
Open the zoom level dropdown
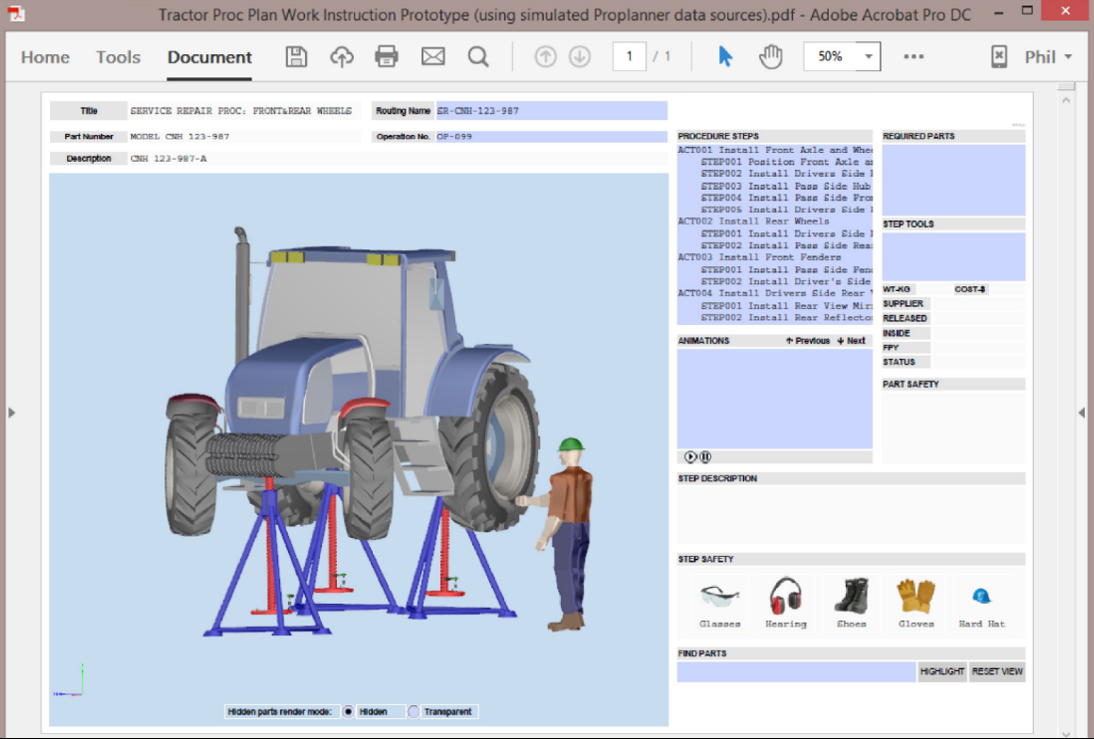(x=869, y=57)
